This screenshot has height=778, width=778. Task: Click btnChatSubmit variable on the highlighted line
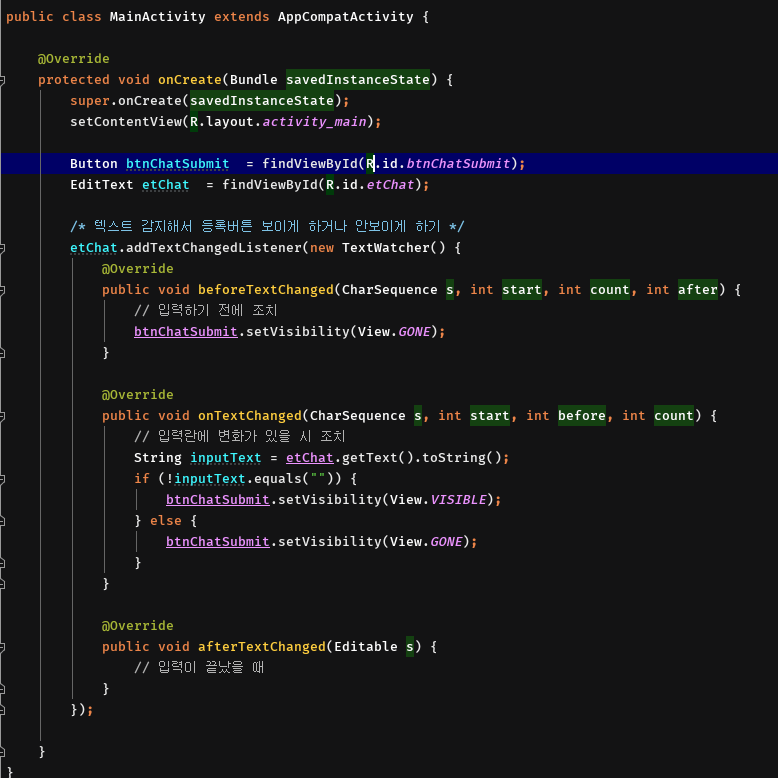[x=177, y=164]
